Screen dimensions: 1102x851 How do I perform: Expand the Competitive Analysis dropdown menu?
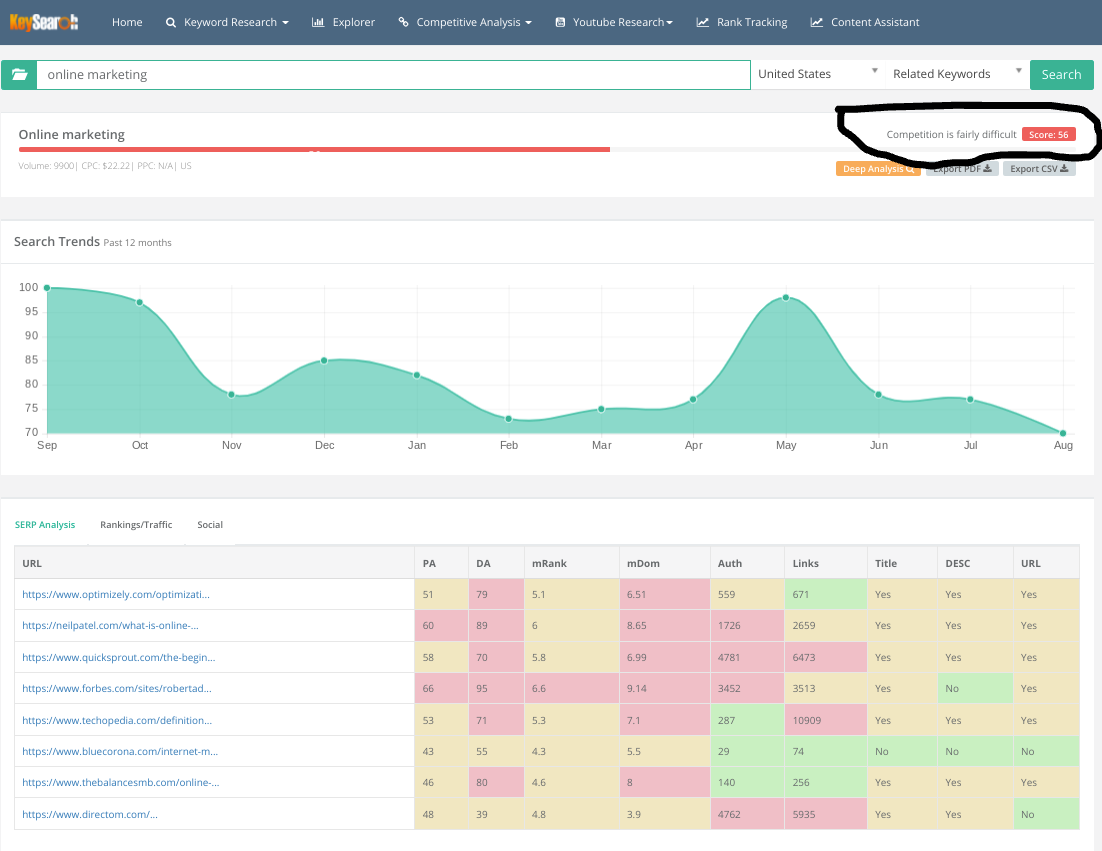click(464, 22)
